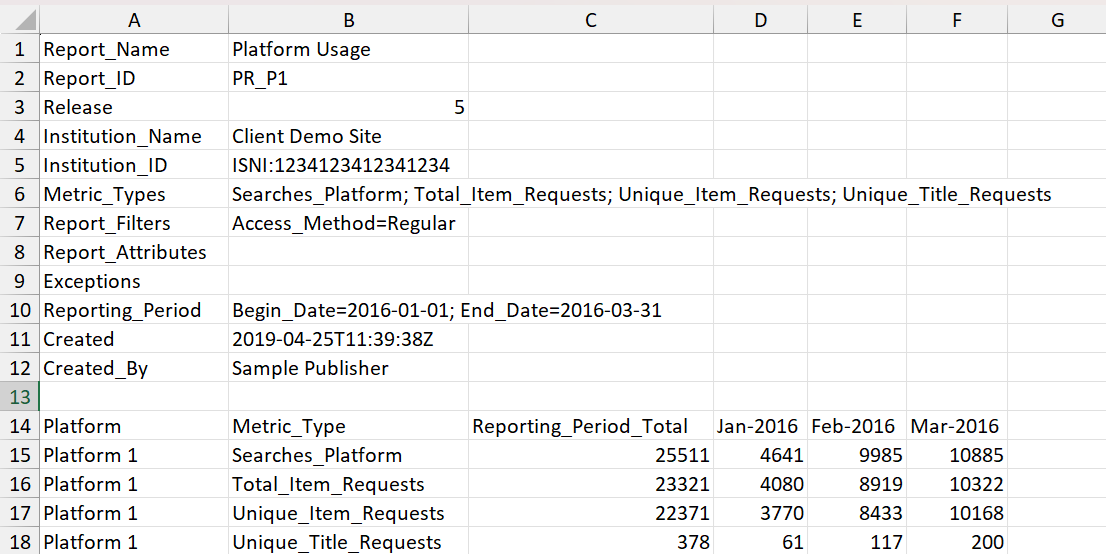Click the Release label cell
This screenshot has height=554, width=1106.
[x=134, y=107]
